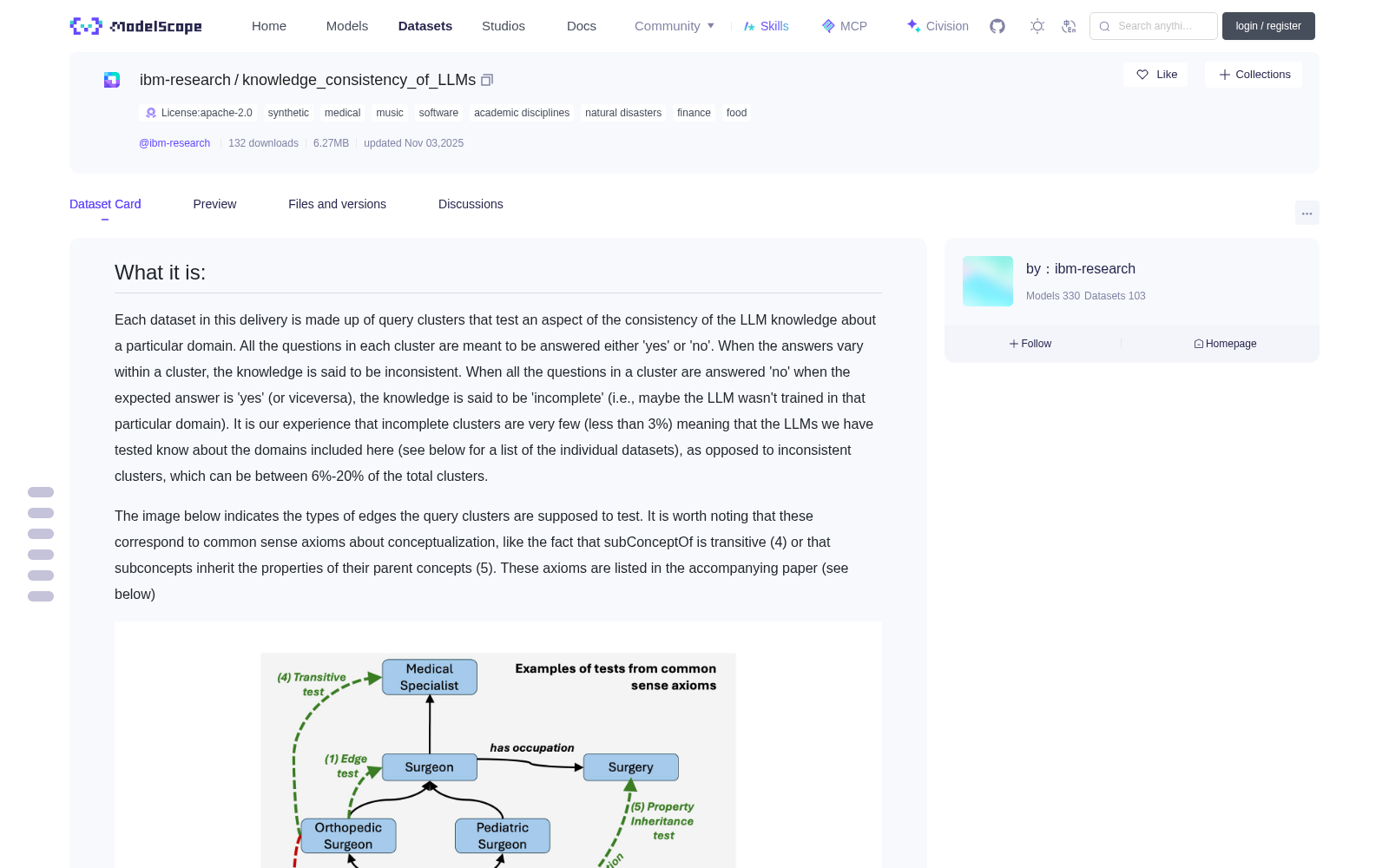The image size is (1389, 868).
Task: Open the MCP page
Action: (x=845, y=26)
